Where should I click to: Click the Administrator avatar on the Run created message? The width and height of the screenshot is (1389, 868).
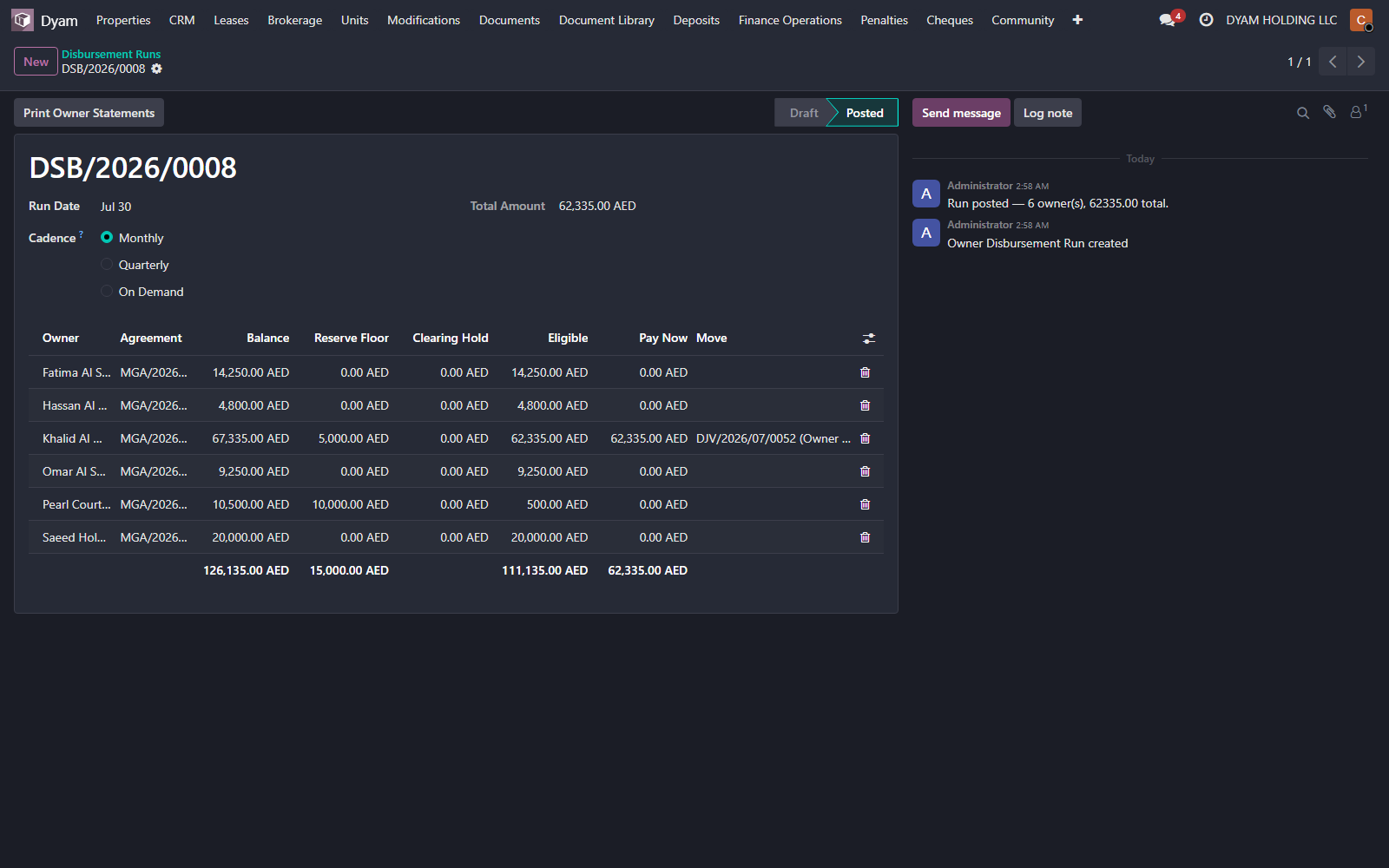[926, 233]
